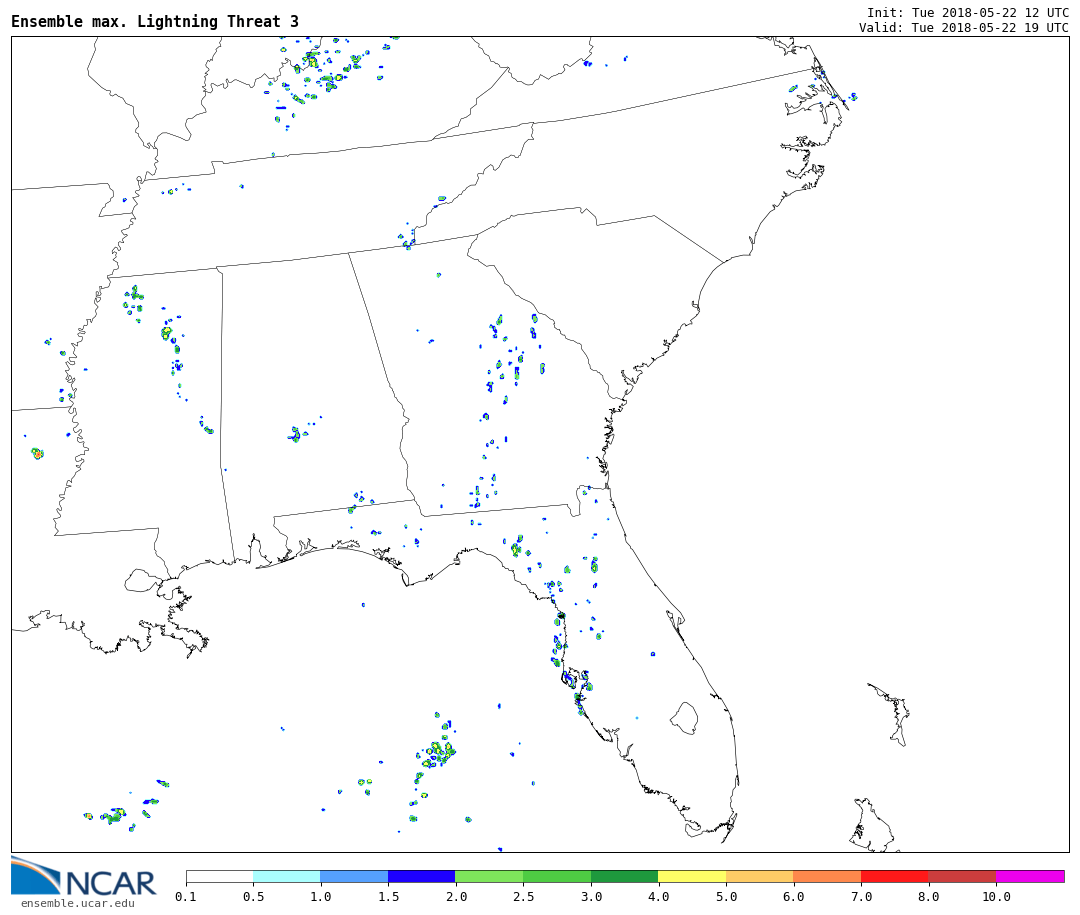Click the Init time text at top right
The height and width of the screenshot is (915, 1080).
click(x=967, y=13)
